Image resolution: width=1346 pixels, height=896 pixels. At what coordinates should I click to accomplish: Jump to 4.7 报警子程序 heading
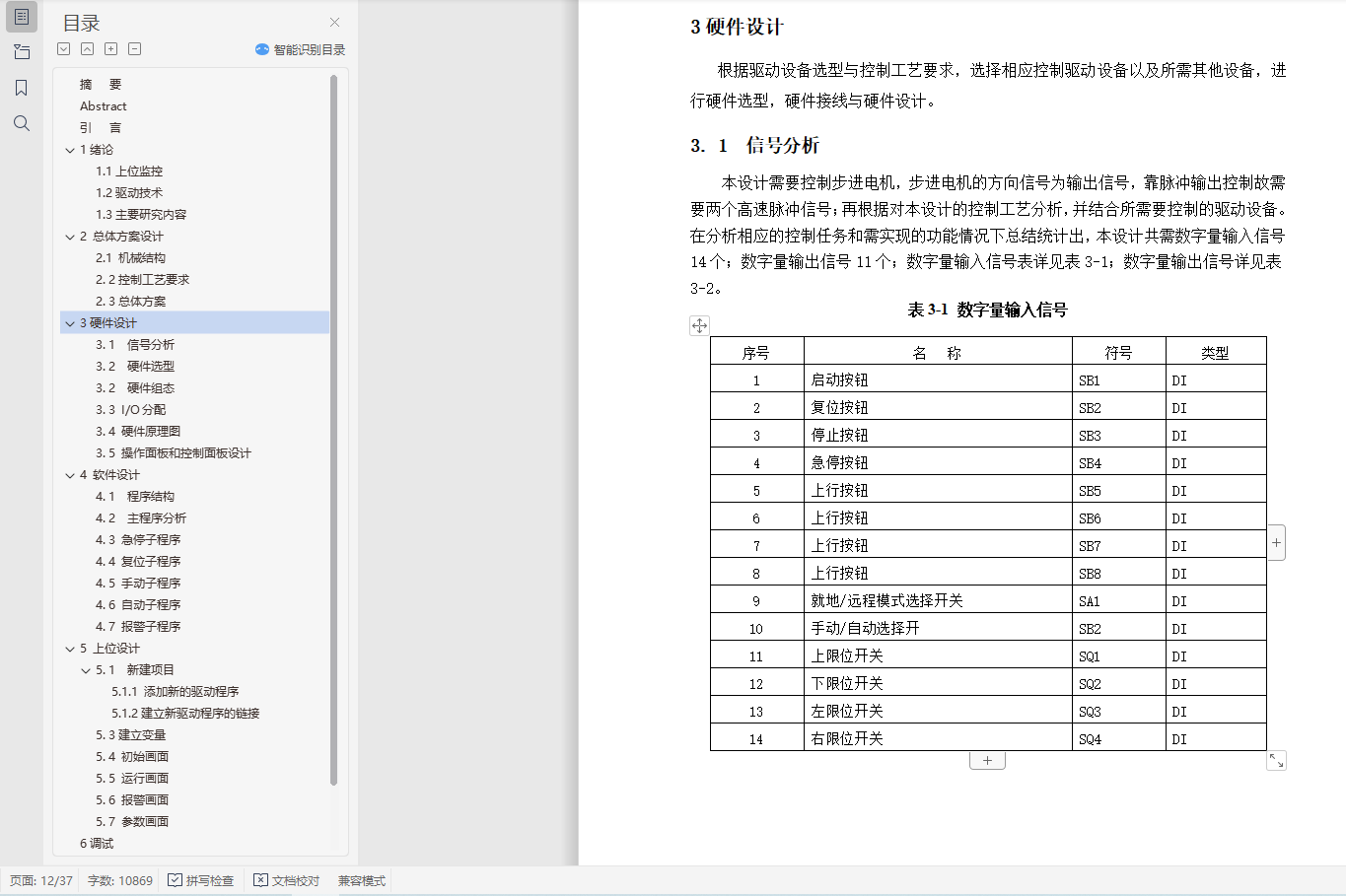[138, 627]
